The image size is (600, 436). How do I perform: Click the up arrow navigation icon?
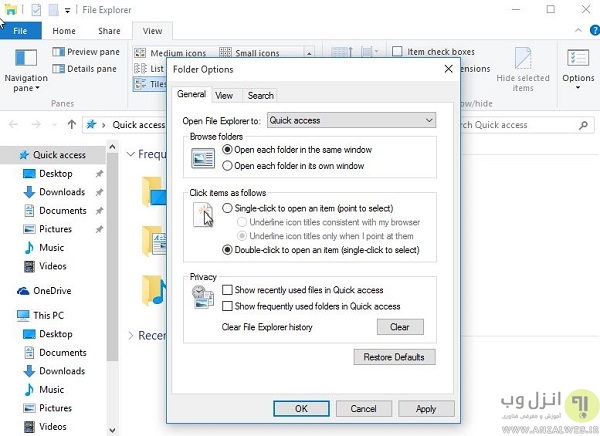tap(72, 125)
